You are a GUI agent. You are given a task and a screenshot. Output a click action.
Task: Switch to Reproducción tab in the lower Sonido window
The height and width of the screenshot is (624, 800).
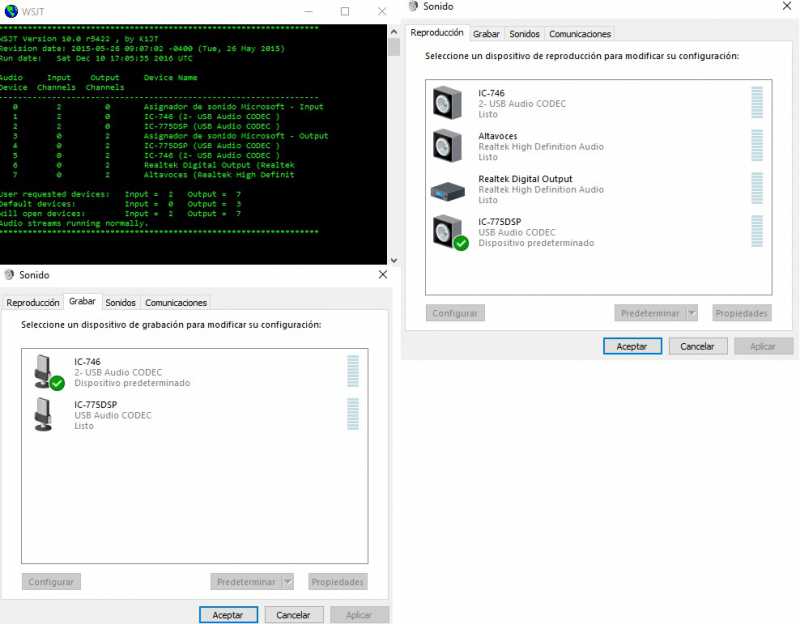pyautogui.click(x=33, y=303)
